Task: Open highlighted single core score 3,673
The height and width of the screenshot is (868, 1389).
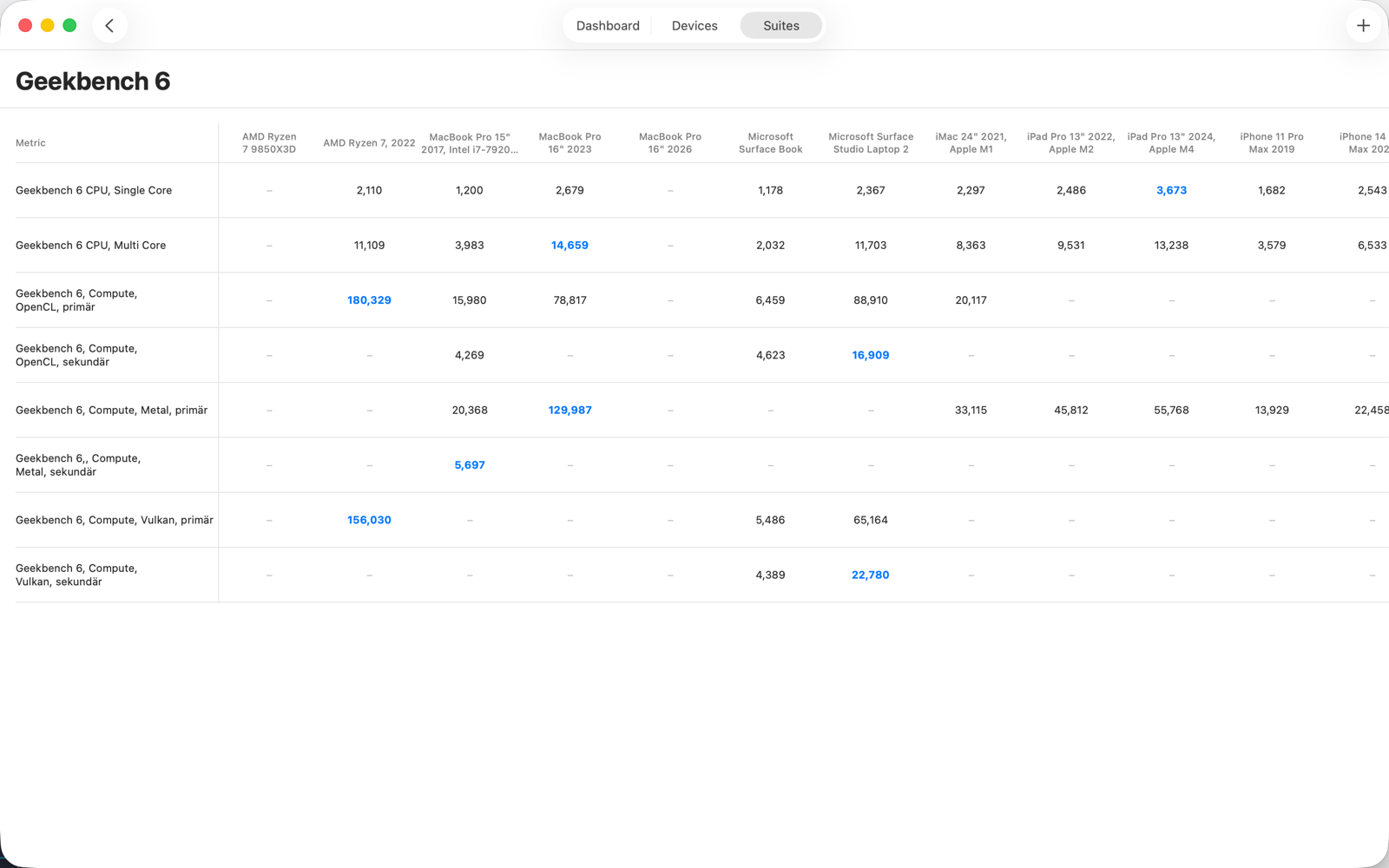Action: [1171, 190]
